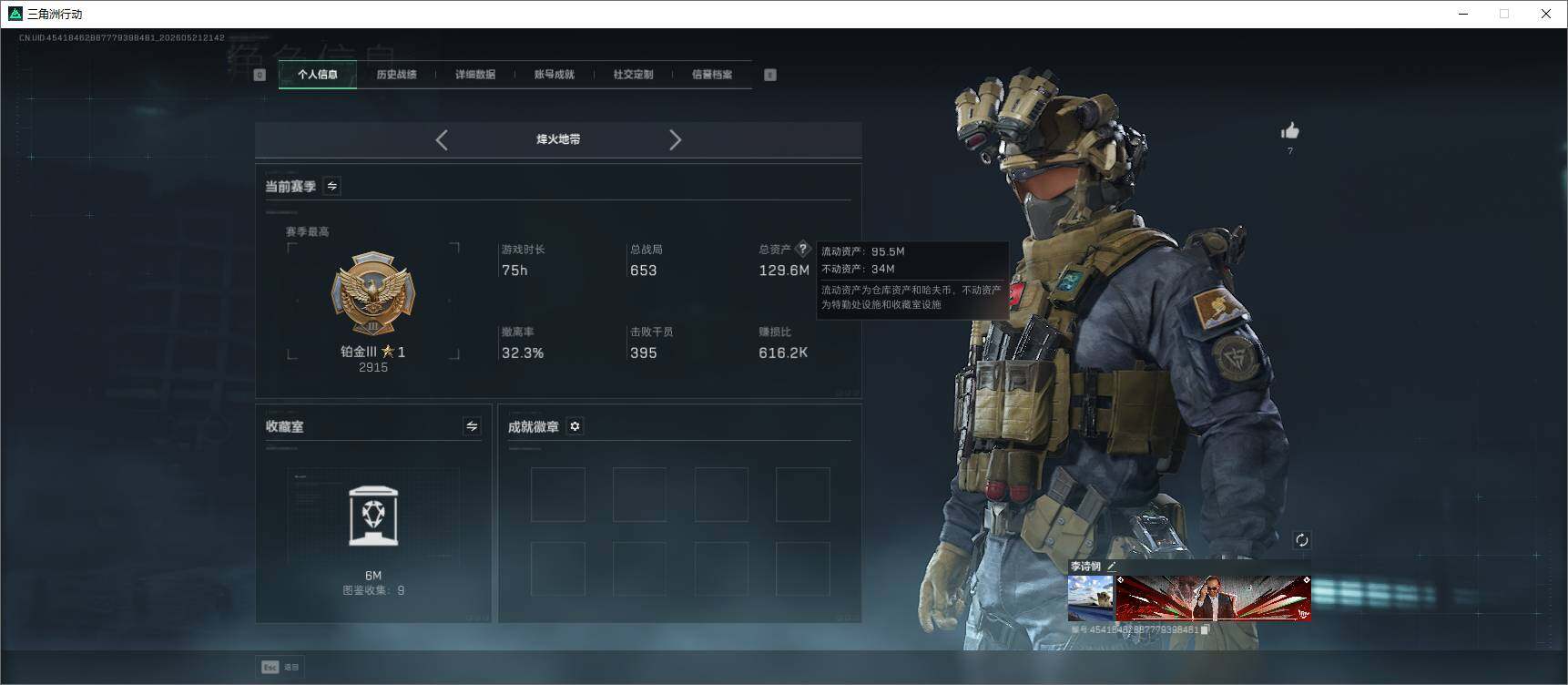The image size is (1568, 685).
Task: Go to the next mode with the right chevron
Action: coord(675,139)
